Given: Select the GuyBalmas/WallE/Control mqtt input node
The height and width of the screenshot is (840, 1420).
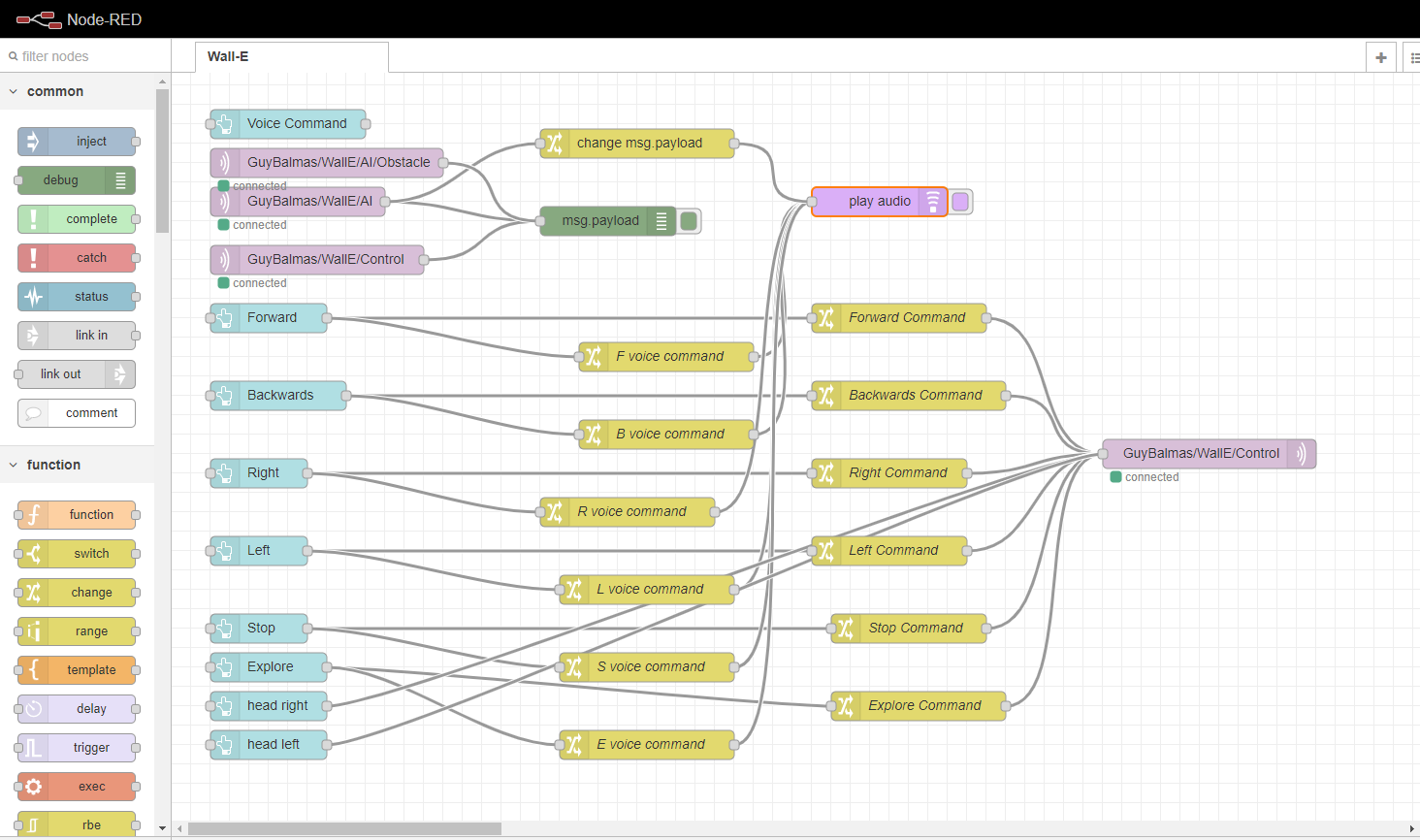Looking at the screenshot, I should (x=317, y=260).
